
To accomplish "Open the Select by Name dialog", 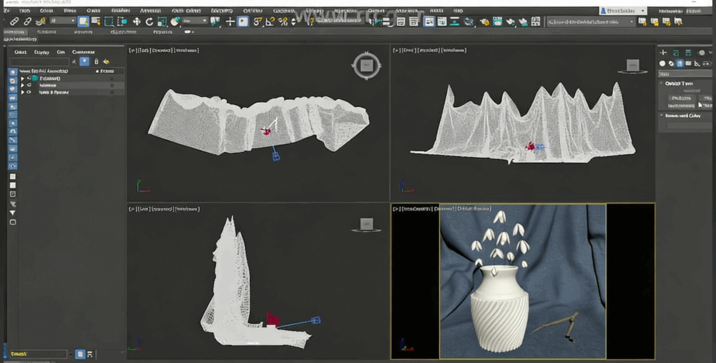I will [96, 21].
